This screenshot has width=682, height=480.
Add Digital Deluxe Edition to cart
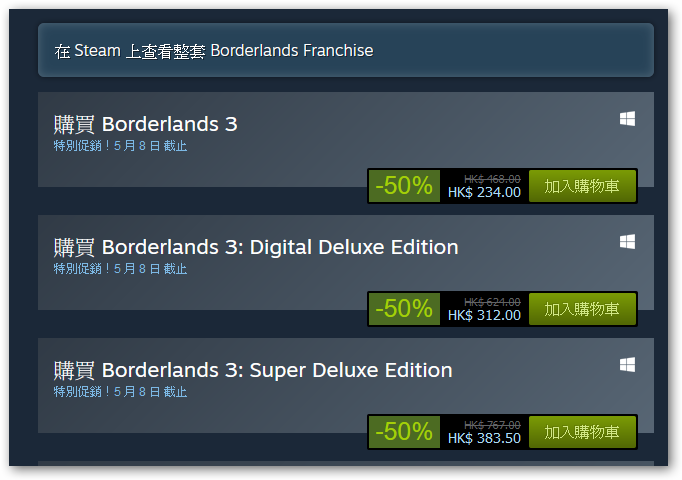click(x=582, y=309)
